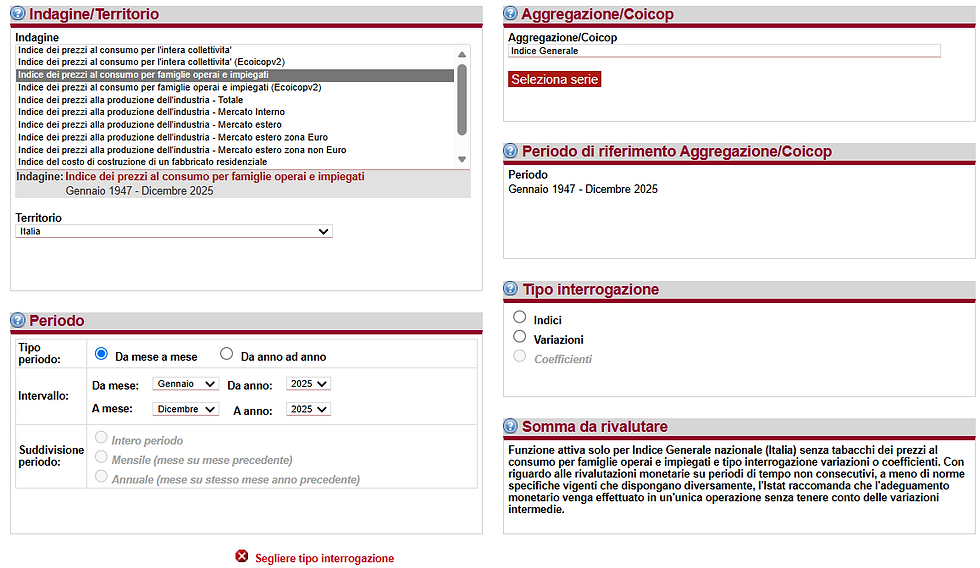Open the Da mese Gennaio dropdown
Viewport: 980px width, 568px height.
[x=186, y=384]
